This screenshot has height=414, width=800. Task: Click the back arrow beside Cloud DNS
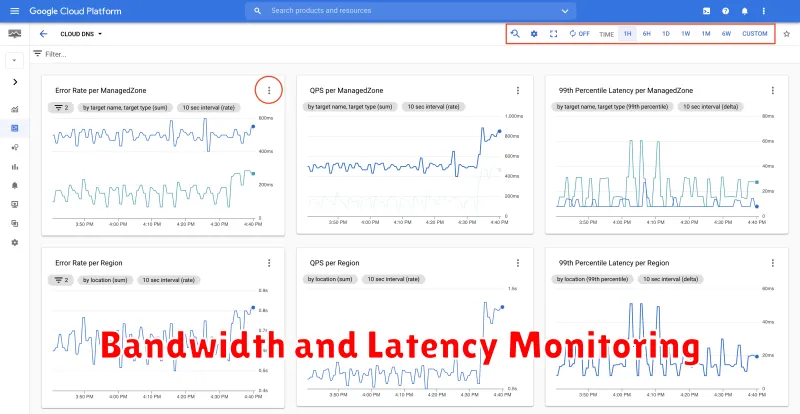click(x=43, y=34)
